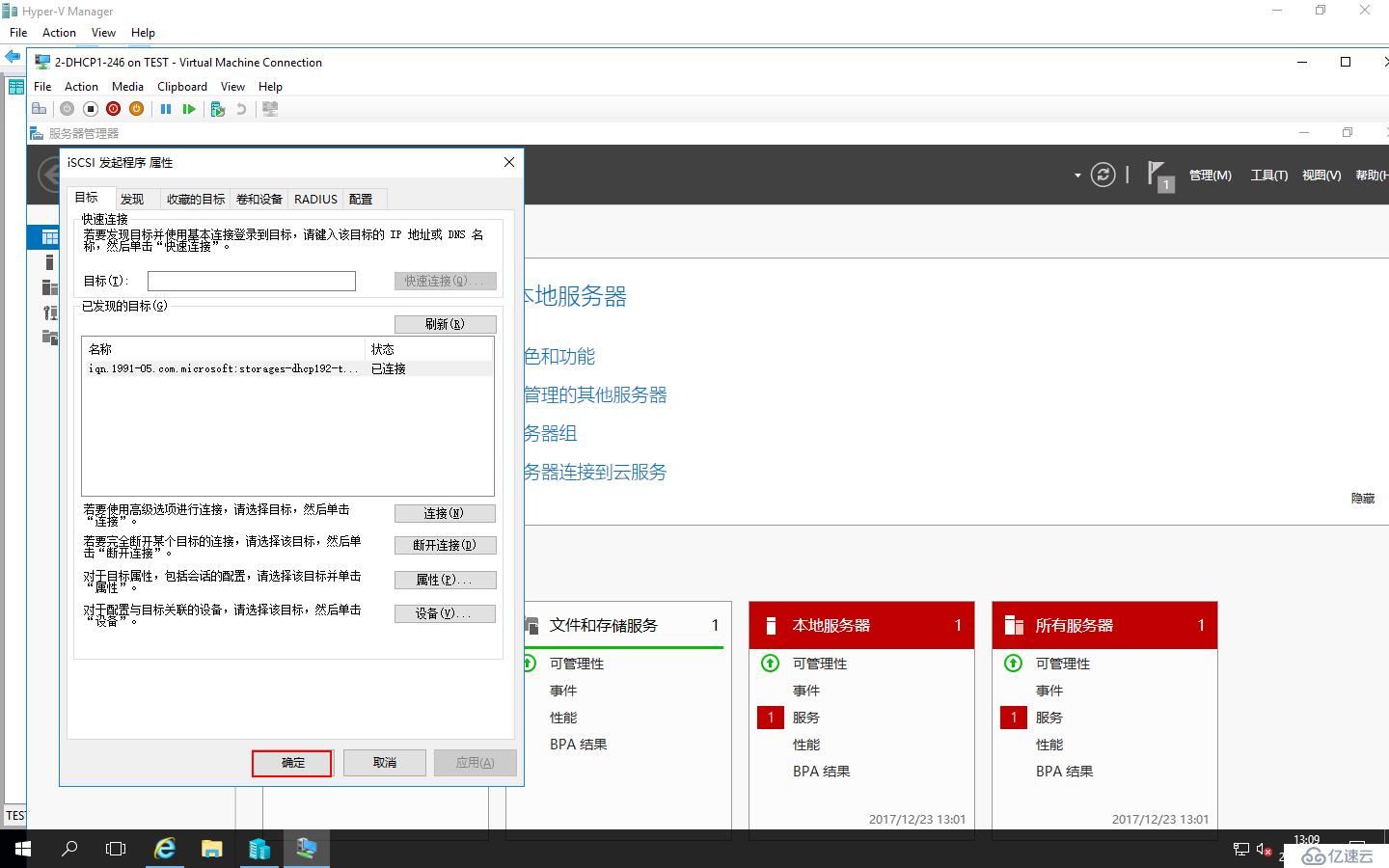
Task: Open the 文件和存储服务 tile title
Action: pos(604,625)
